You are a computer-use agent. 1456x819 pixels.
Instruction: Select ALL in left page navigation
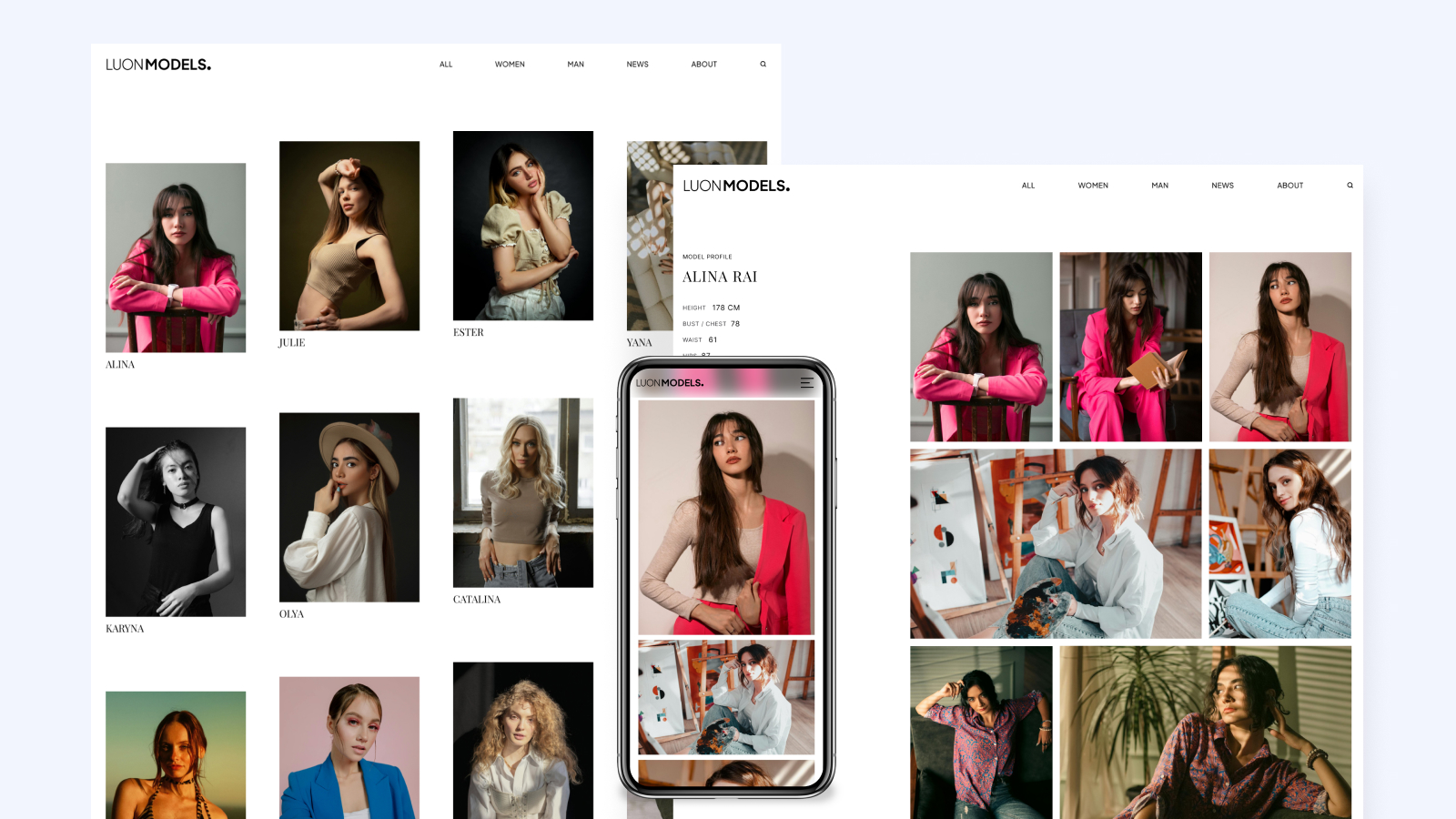tap(446, 65)
